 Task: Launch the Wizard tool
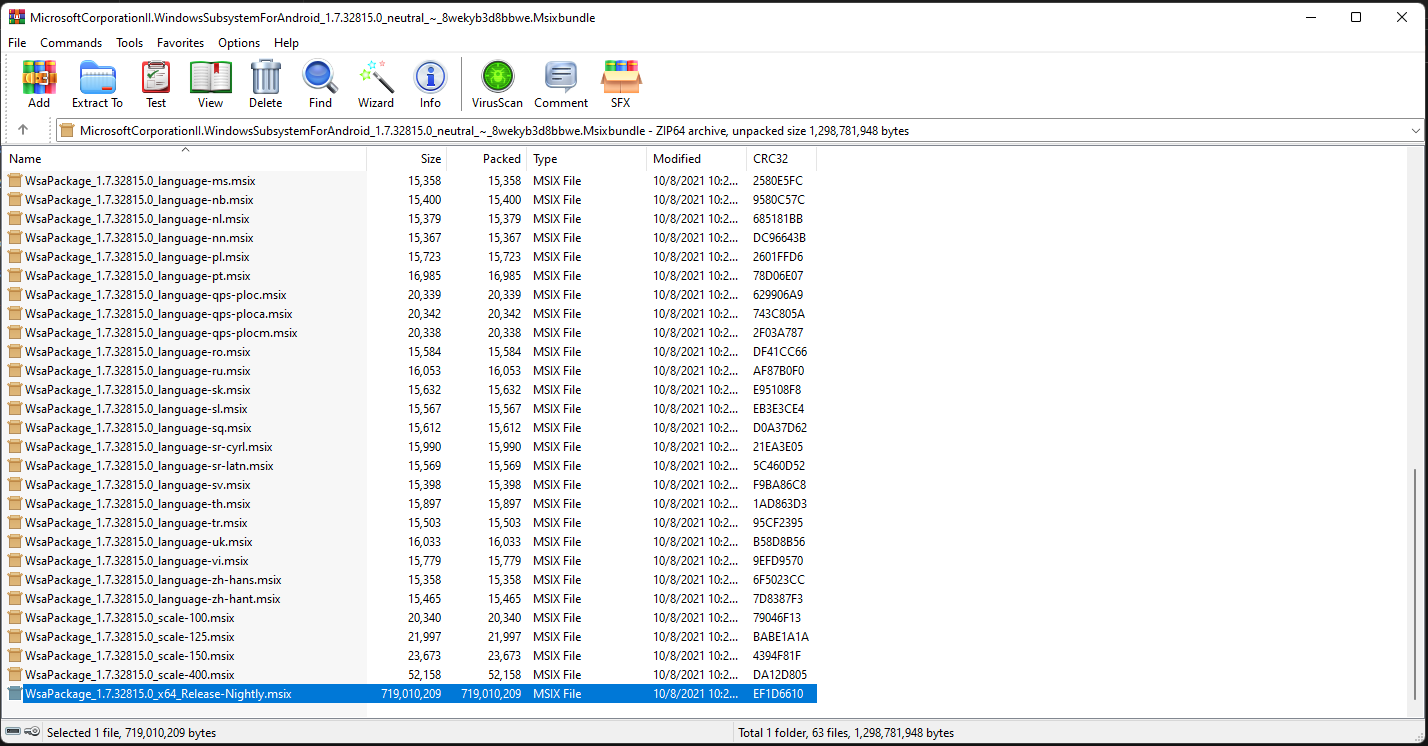tap(375, 84)
